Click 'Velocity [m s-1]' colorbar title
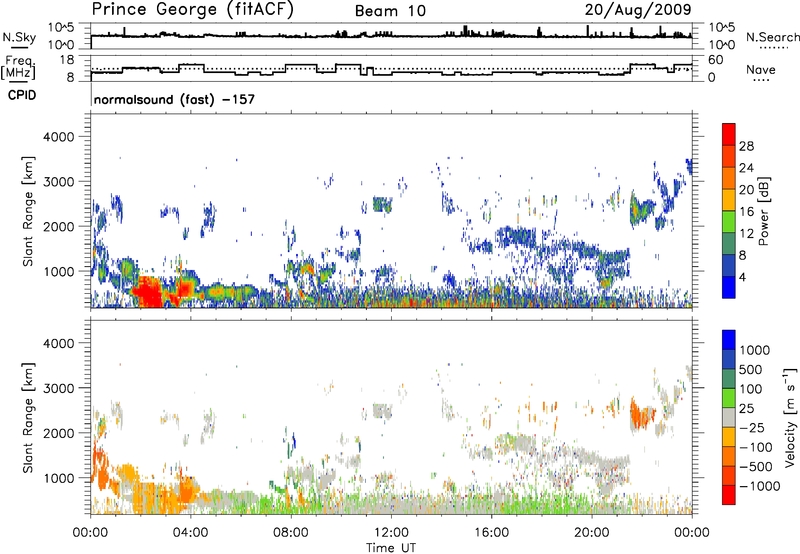800x554 pixels. click(790, 417)
